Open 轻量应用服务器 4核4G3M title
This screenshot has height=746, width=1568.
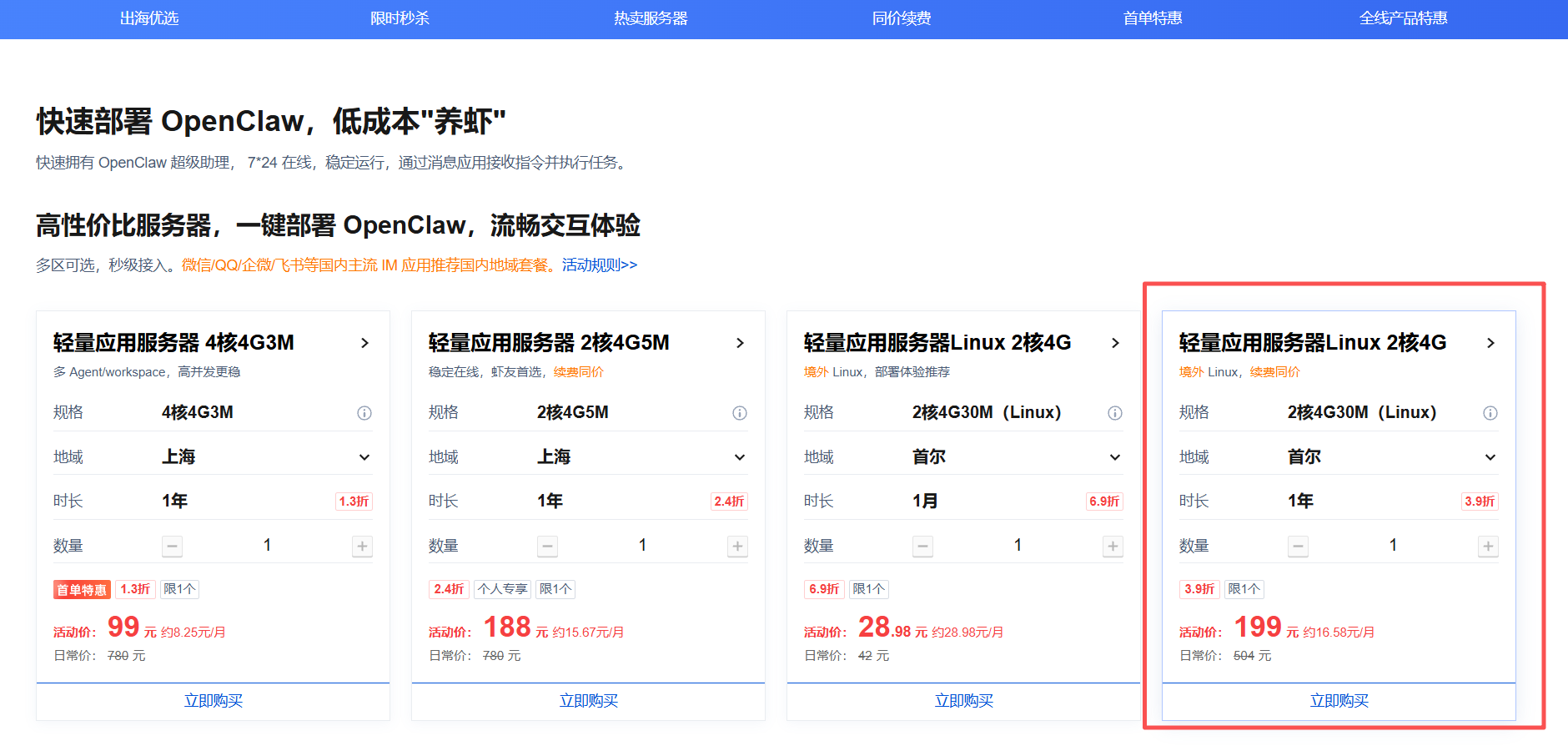[173, 343]
